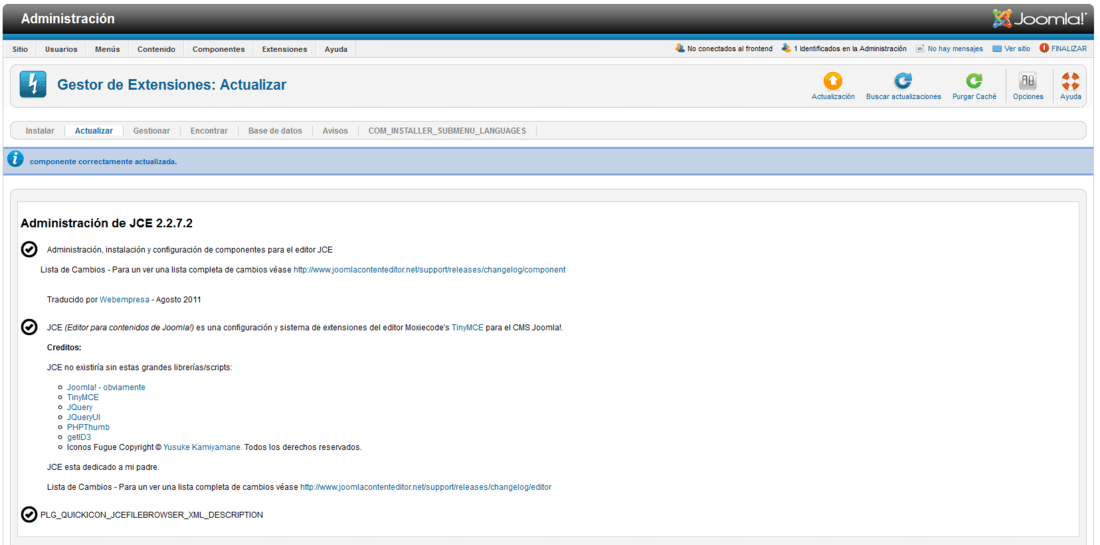Open the changelog/editor URL link

tap(426, 487)
